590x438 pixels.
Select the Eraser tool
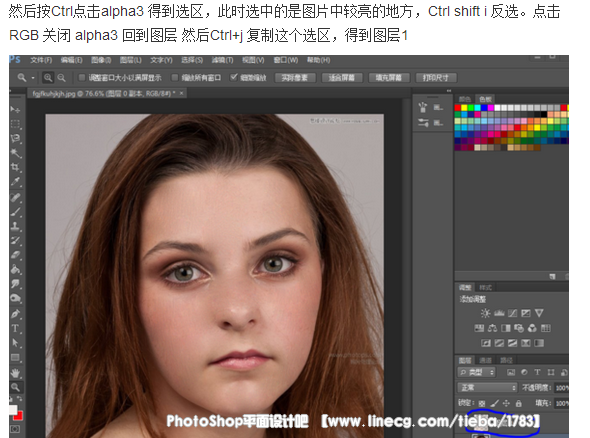click(x=15, y=255)
